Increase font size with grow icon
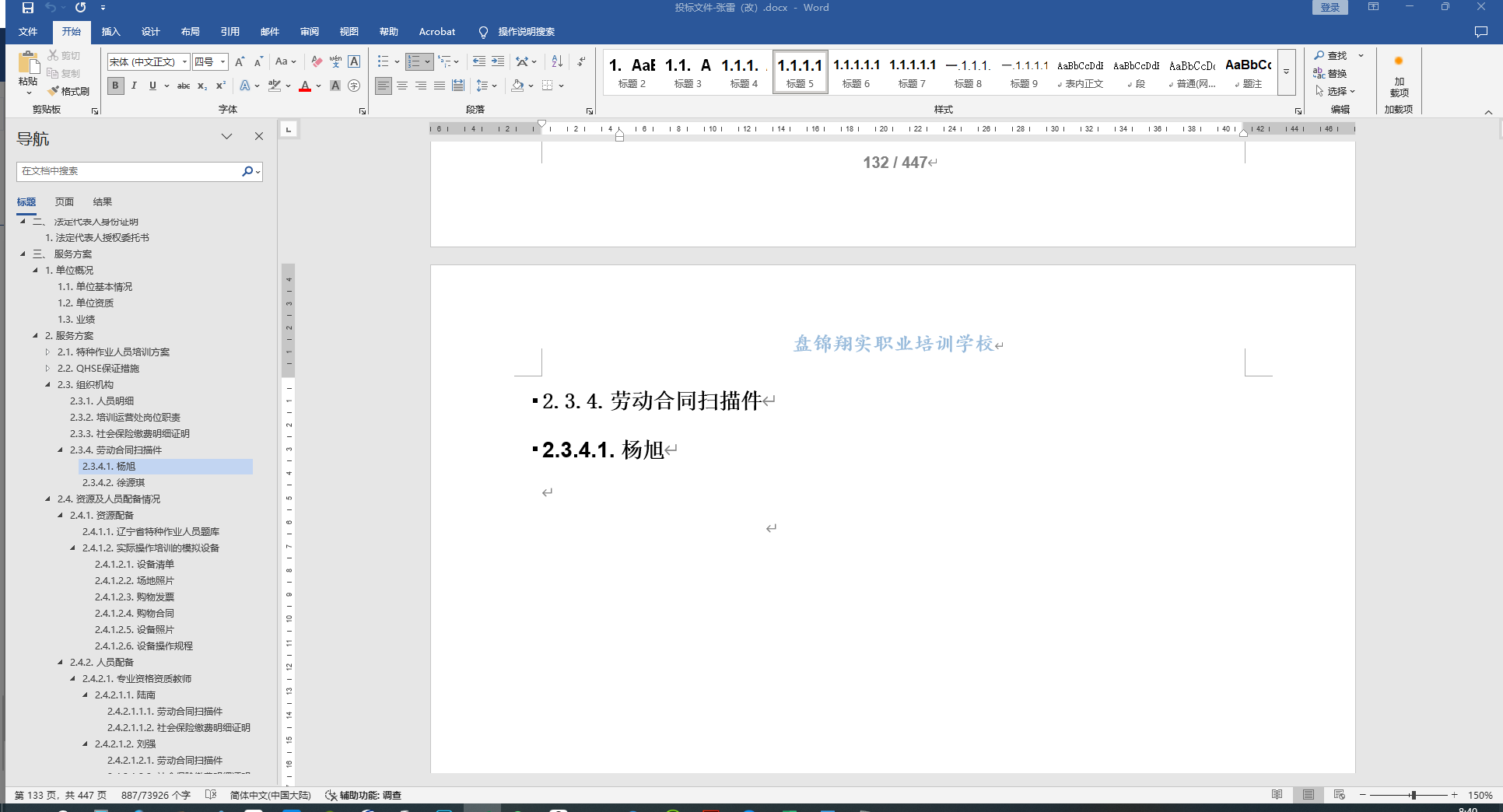 (x=240, y=61)
